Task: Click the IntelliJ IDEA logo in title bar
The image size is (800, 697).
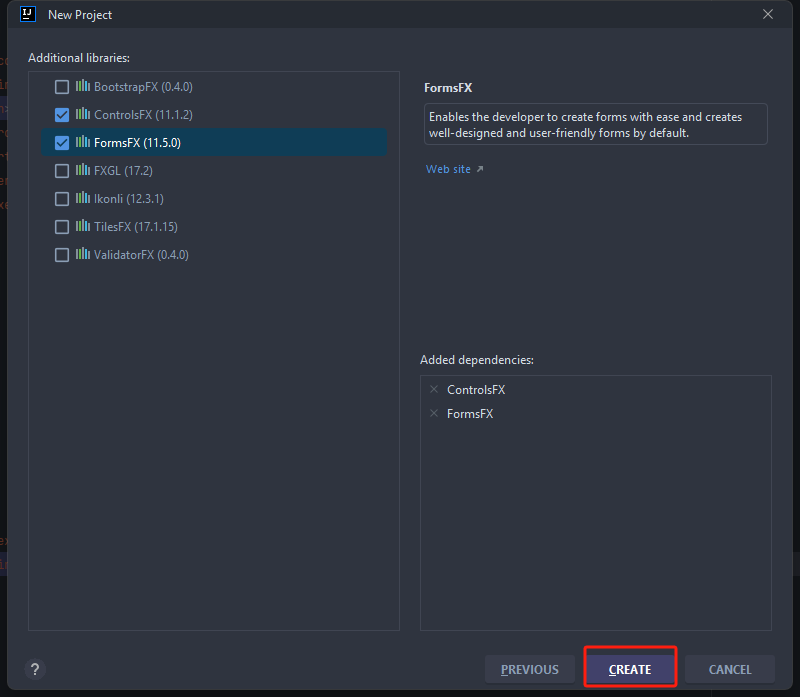Action: pos(28,14)
